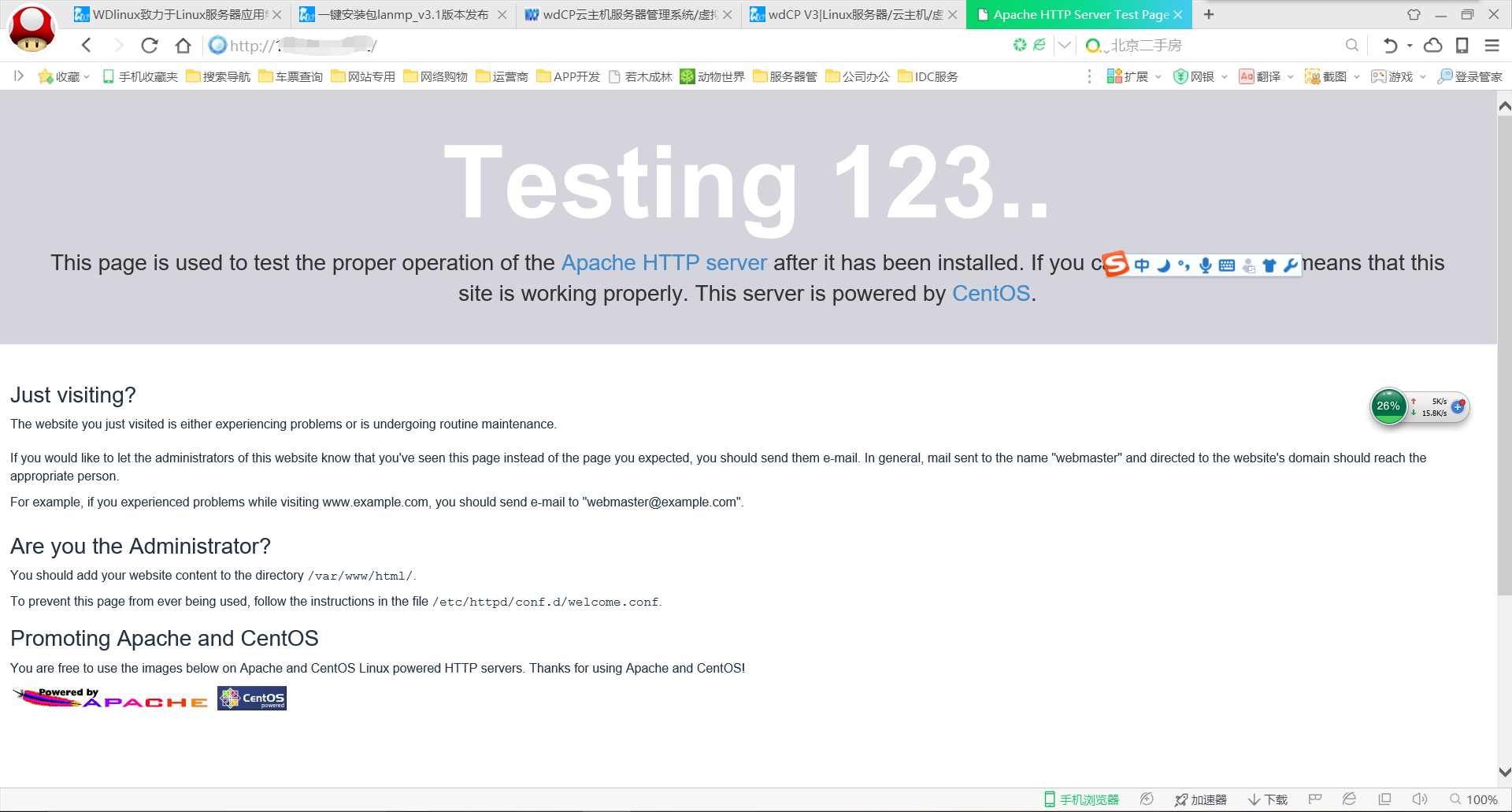Open the 收藏 favorites star menu

pyautogui.click(x=64, y=76)
